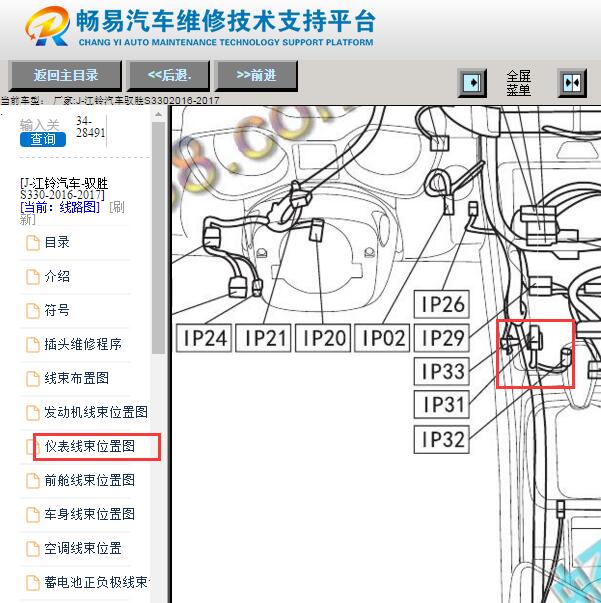
Task: Open 前舱线束位置图 entry
Action: coord(90,480)
